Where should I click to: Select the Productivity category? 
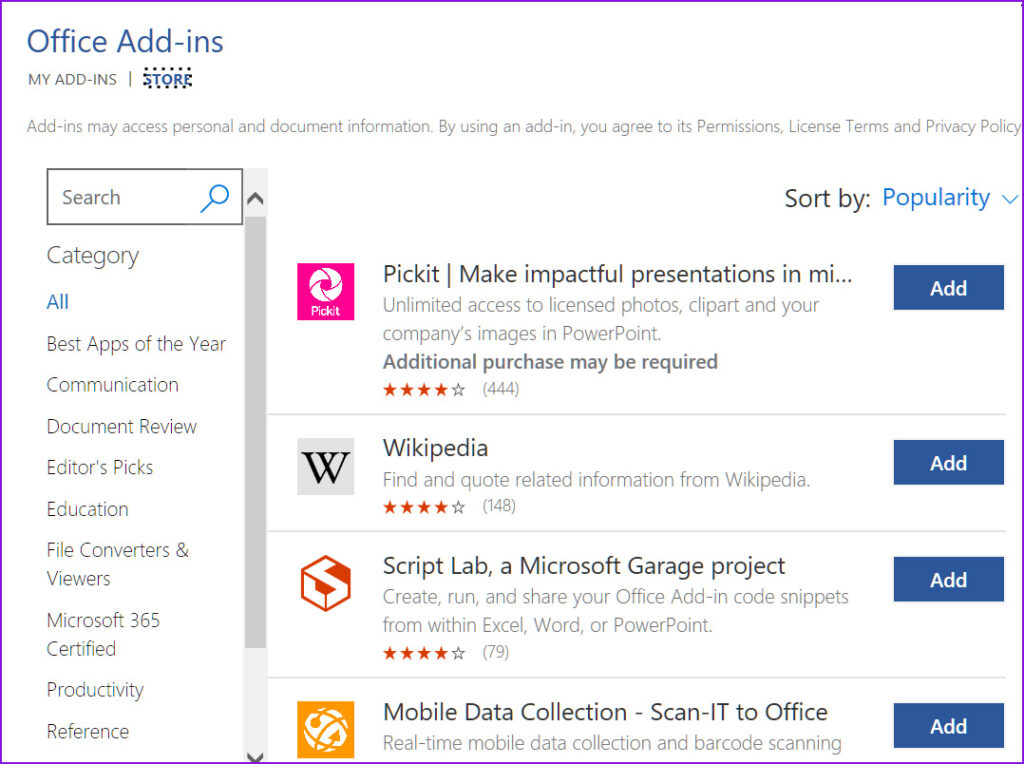pyautogui.click(x=95, y=690)
